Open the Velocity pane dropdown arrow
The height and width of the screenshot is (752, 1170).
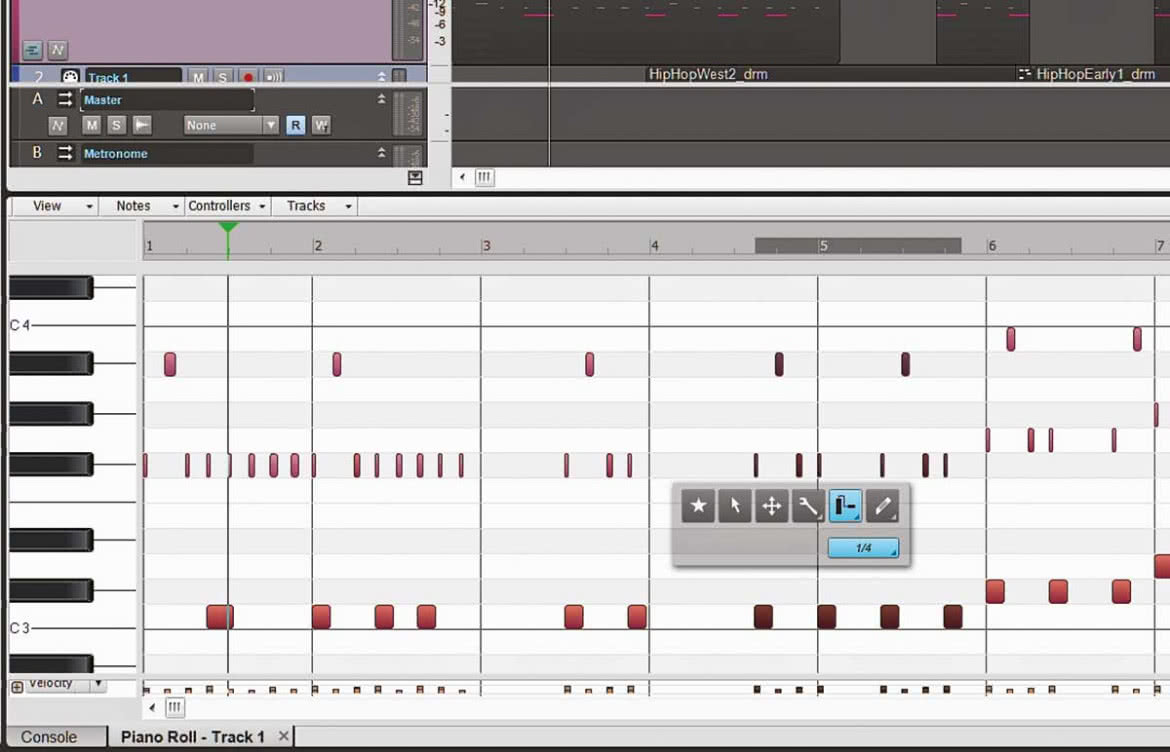click(98, 683)
